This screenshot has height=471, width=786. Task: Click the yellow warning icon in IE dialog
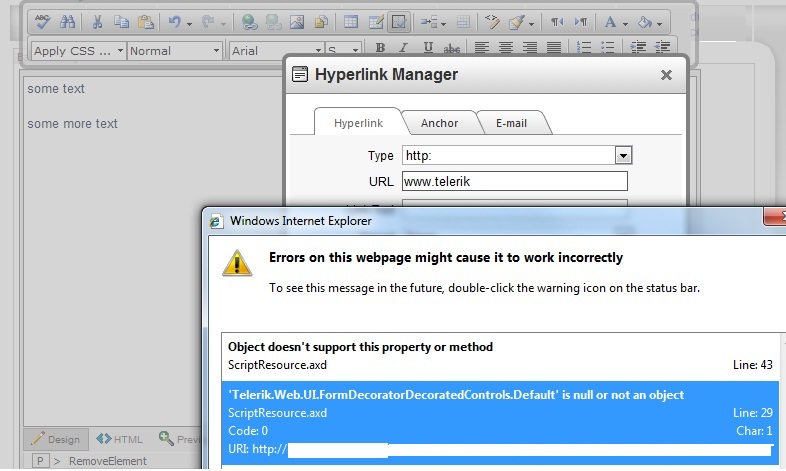pyautogui.click(x=237, y=263)
